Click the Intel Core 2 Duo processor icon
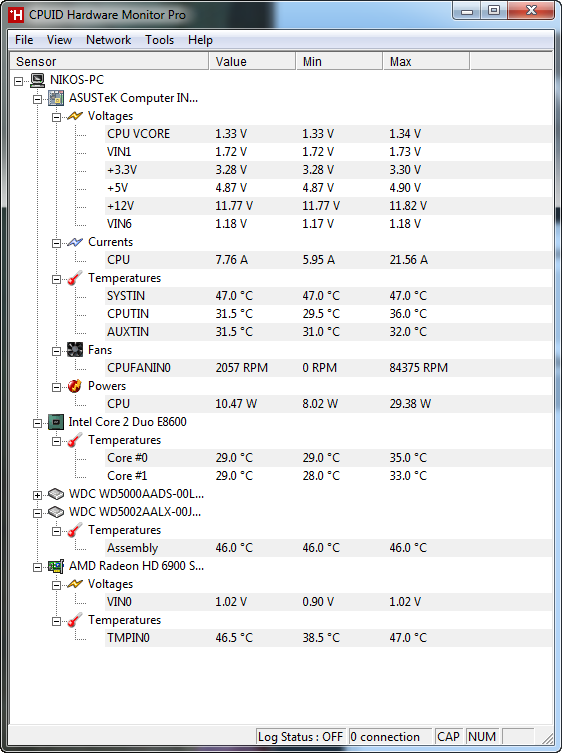 [56, 422]
